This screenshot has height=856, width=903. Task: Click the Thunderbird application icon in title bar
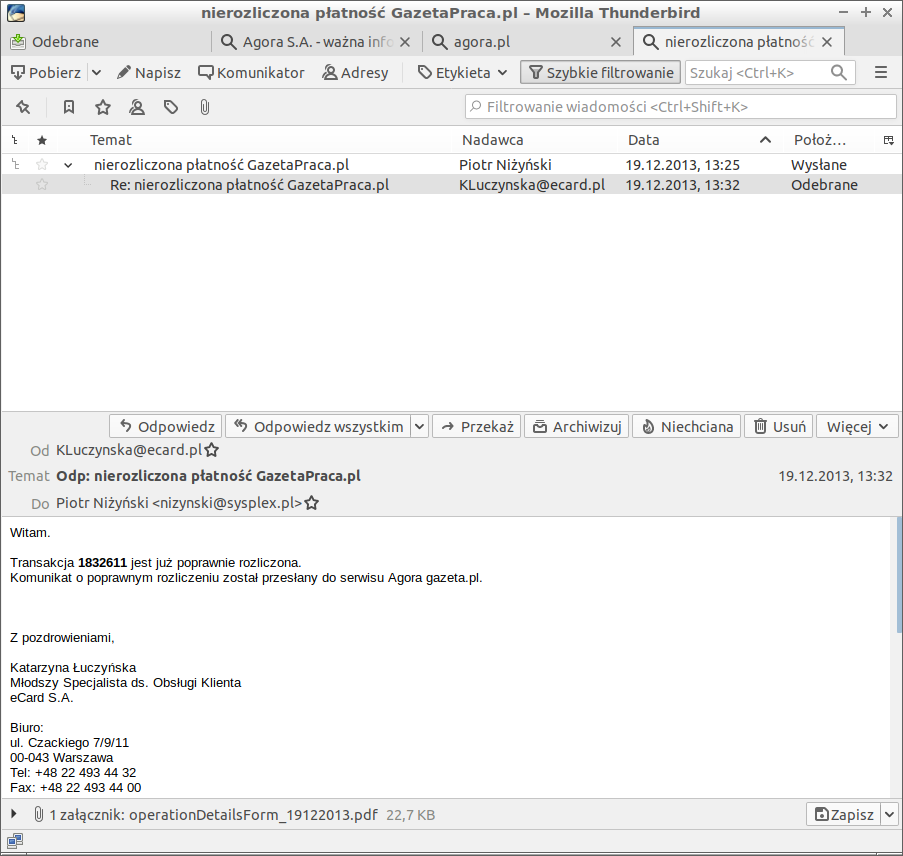click(x=16, y=13)
